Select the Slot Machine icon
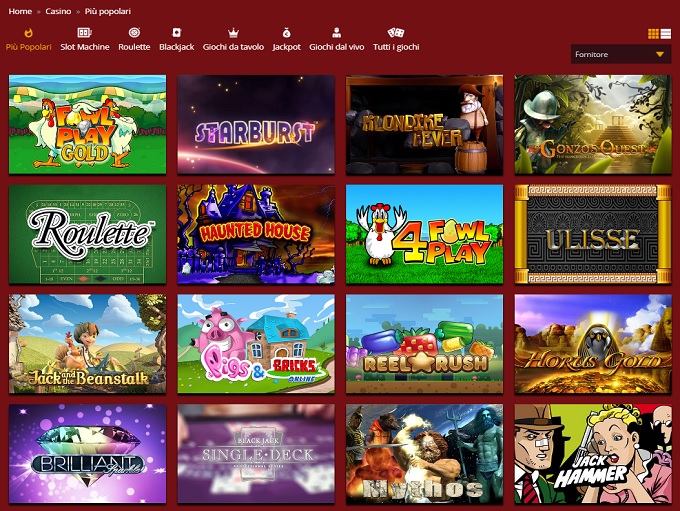The height and width of the screenshot is (511, 680). [84, 33]
